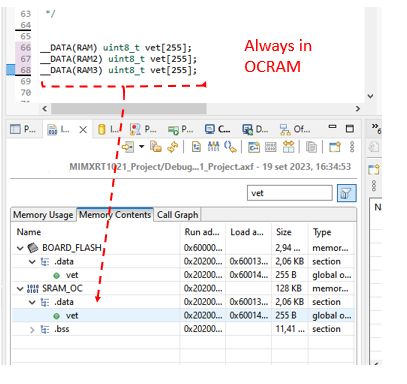This screenshot has width=407, height=384.
Task: Collapse the BOARD_FLASH tree node
Action: tap(20, 248)
